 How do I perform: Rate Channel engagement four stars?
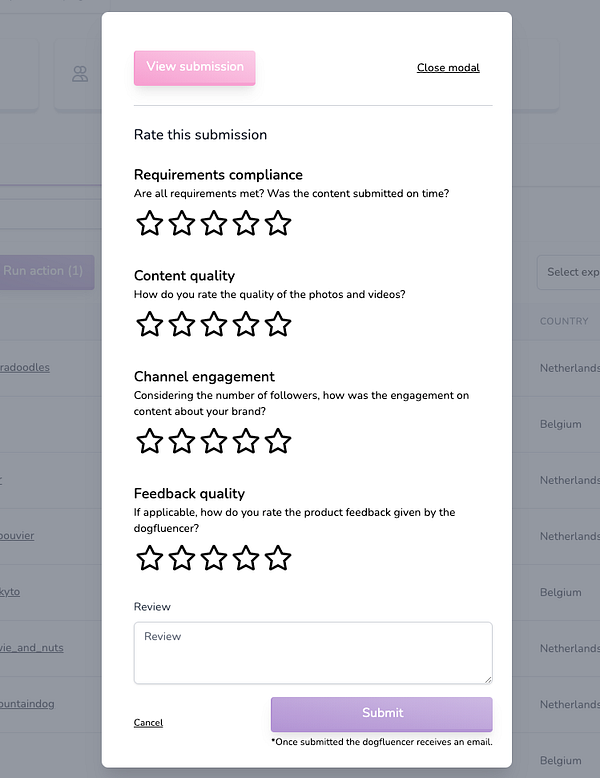tap(246, 441)
